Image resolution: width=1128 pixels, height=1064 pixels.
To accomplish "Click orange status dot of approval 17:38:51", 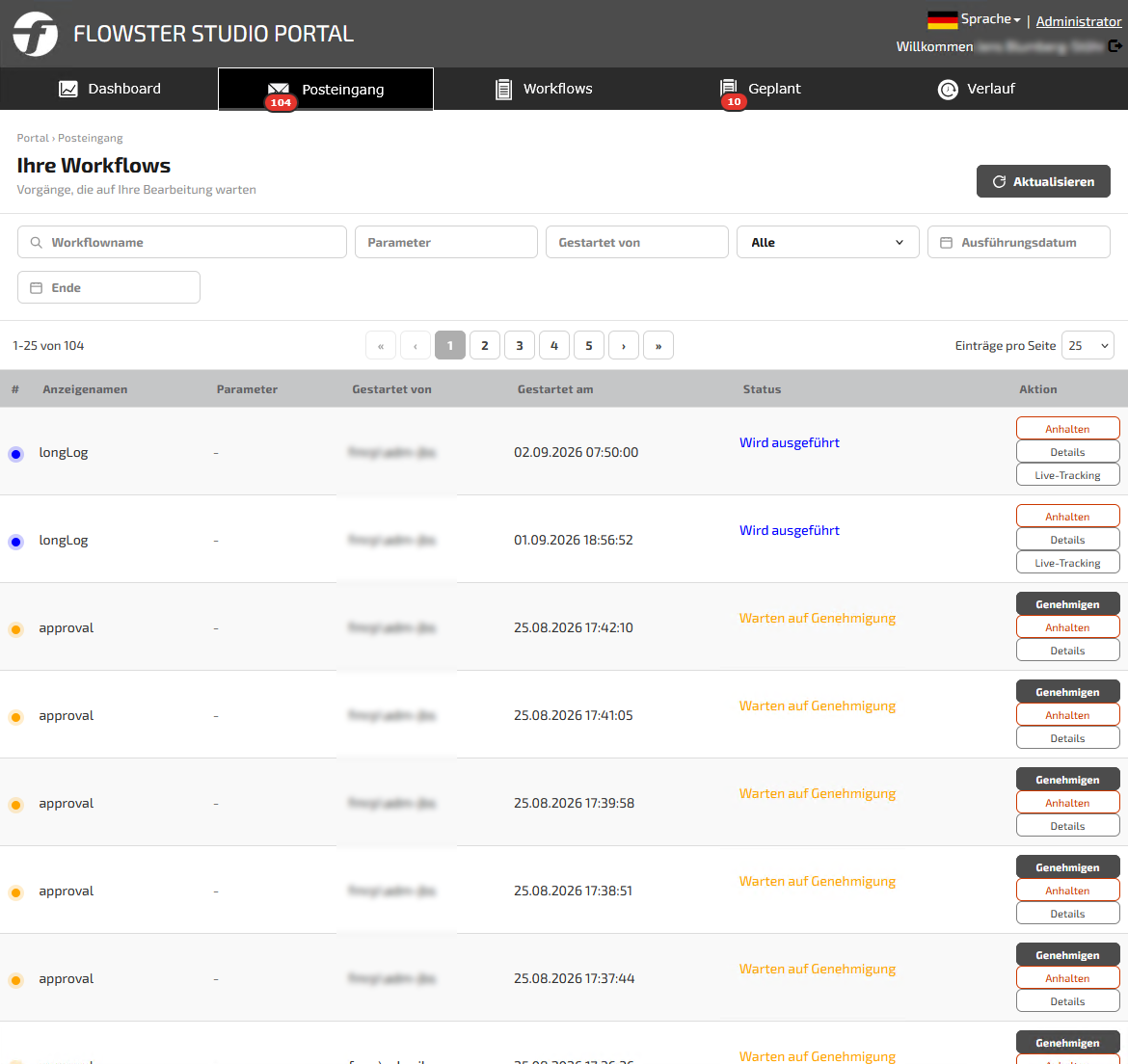I will point(15,892).
